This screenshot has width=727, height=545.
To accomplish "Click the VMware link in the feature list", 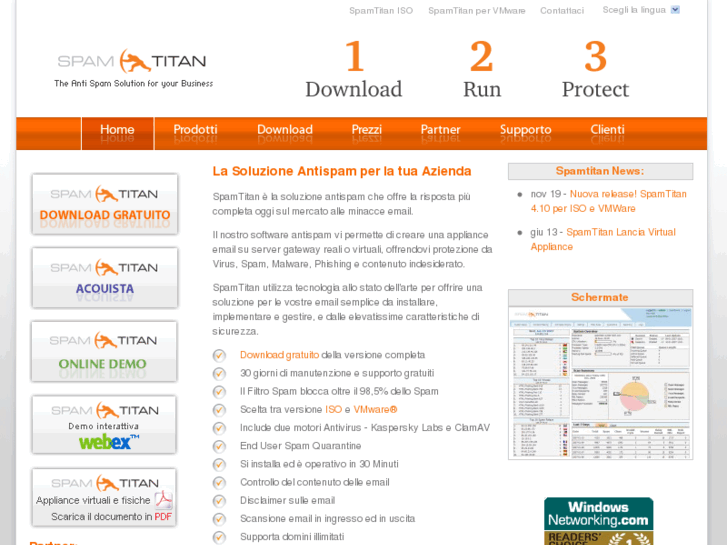I will [x=375, y=410].
